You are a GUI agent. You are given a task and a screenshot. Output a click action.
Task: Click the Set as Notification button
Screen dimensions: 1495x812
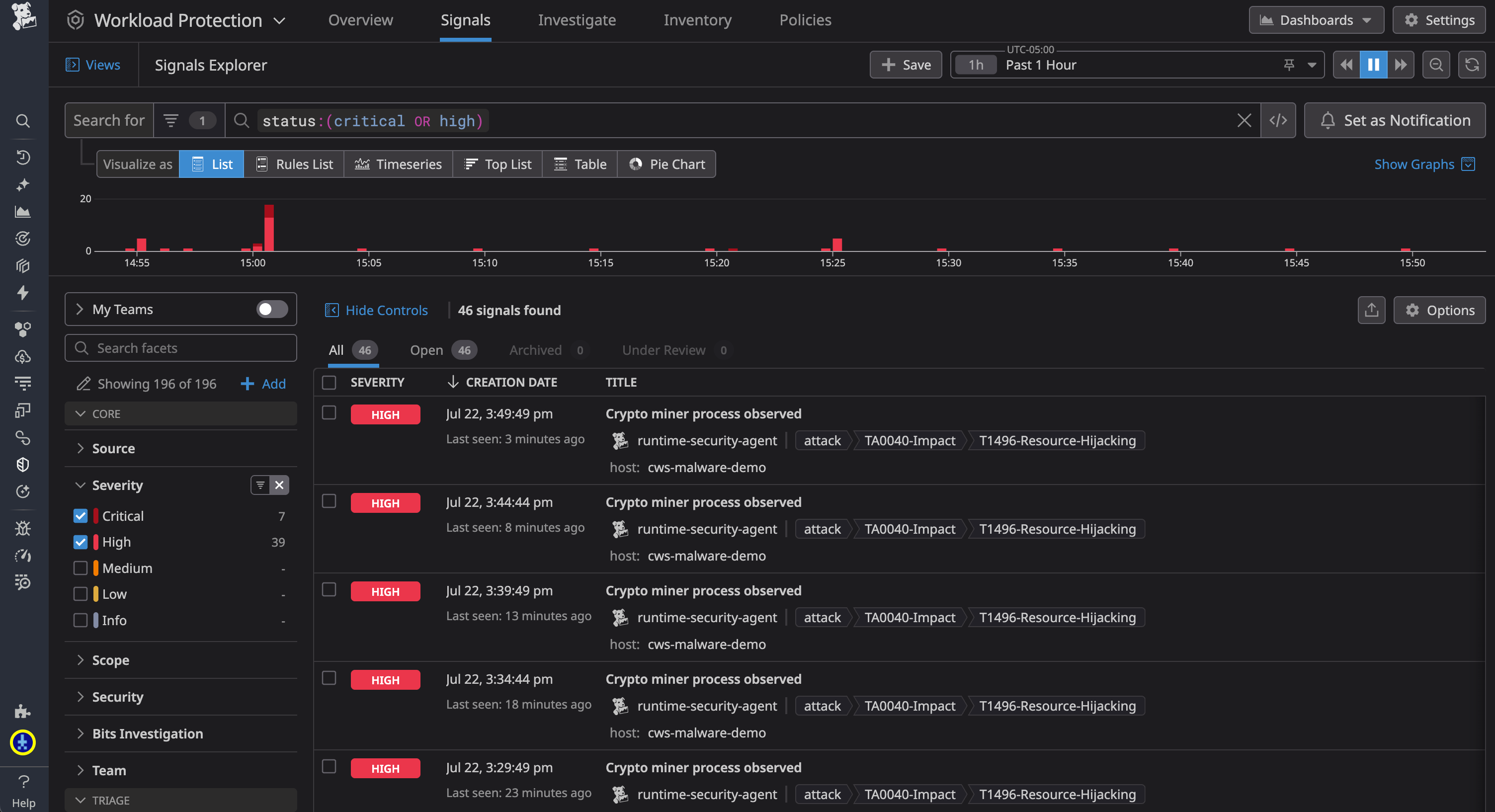[x=1395, y=120]
